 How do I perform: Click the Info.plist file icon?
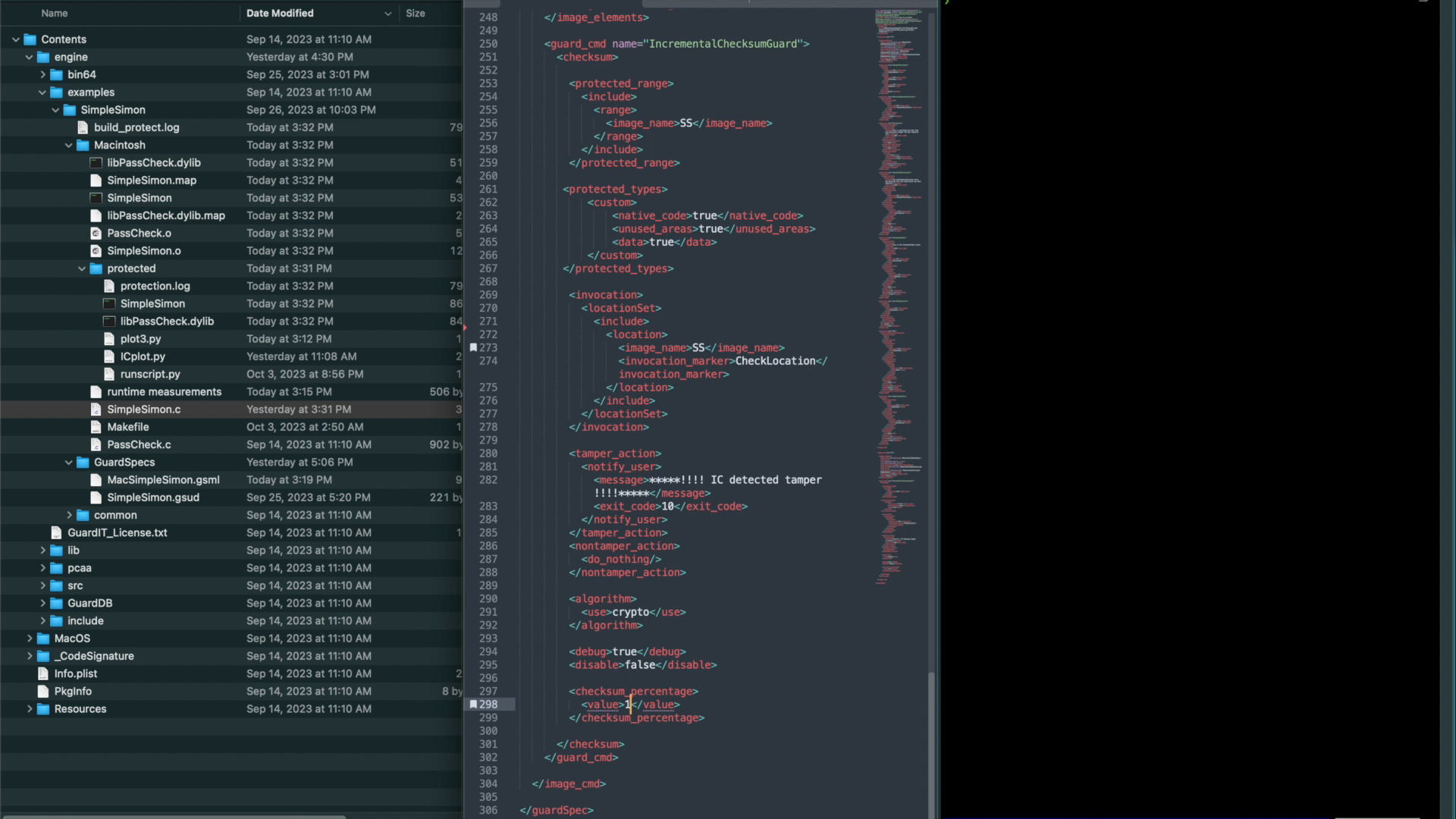43,673
